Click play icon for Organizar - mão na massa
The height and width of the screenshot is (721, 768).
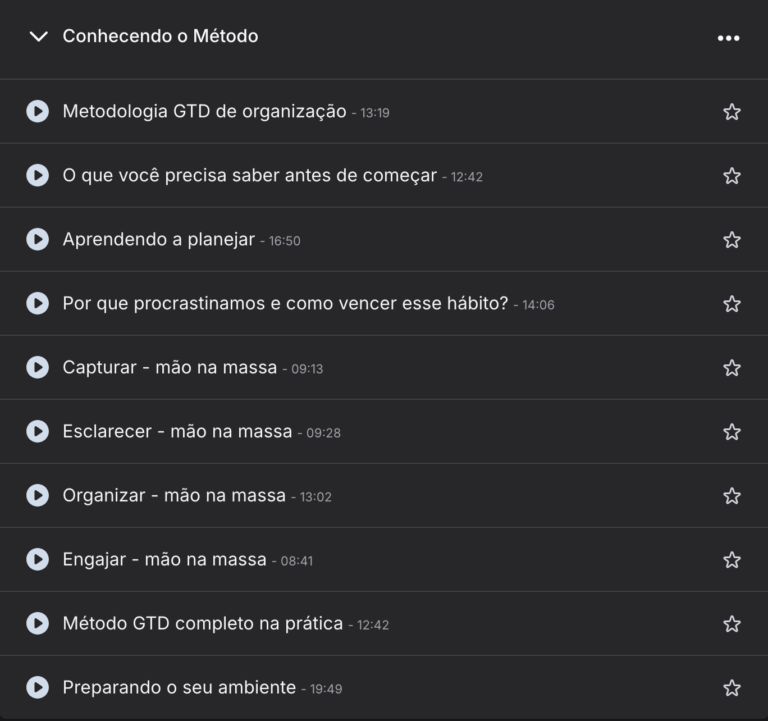37,495
